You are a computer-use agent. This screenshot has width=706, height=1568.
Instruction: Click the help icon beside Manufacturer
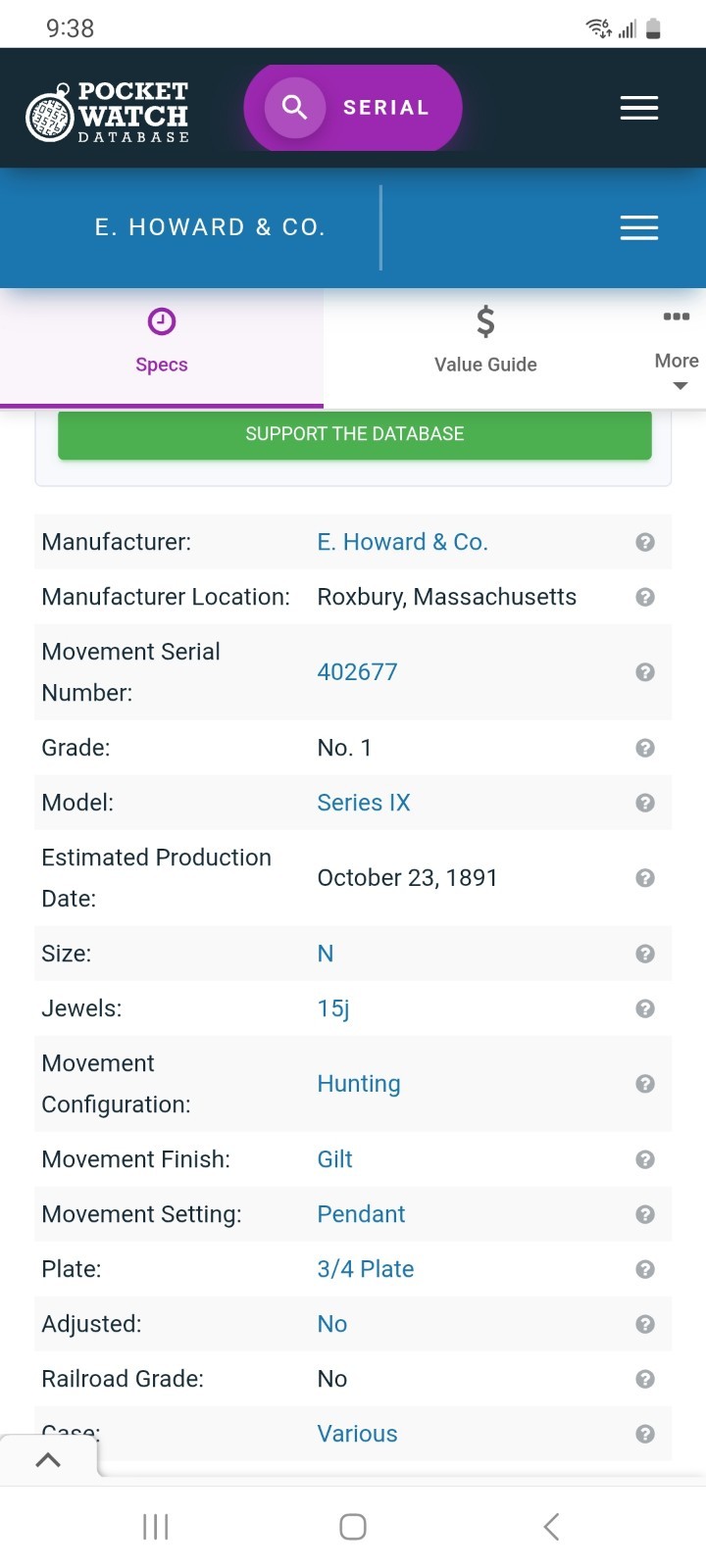click(x=644, y=542)
